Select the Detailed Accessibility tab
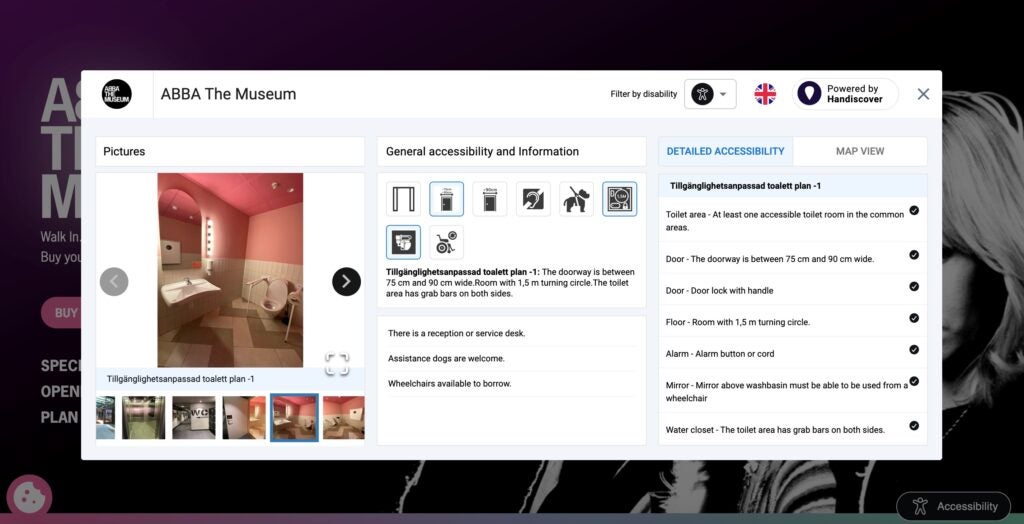The width and height of the screenshot is (1024, 524). [725, 151]
